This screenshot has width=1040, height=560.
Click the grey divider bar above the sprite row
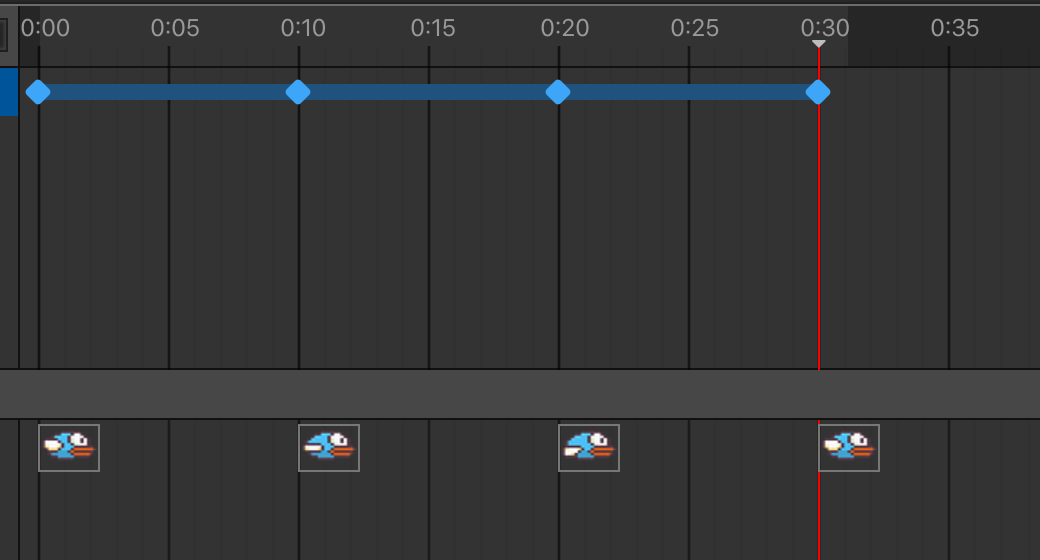pyautogui.click(x=520, y=394)
